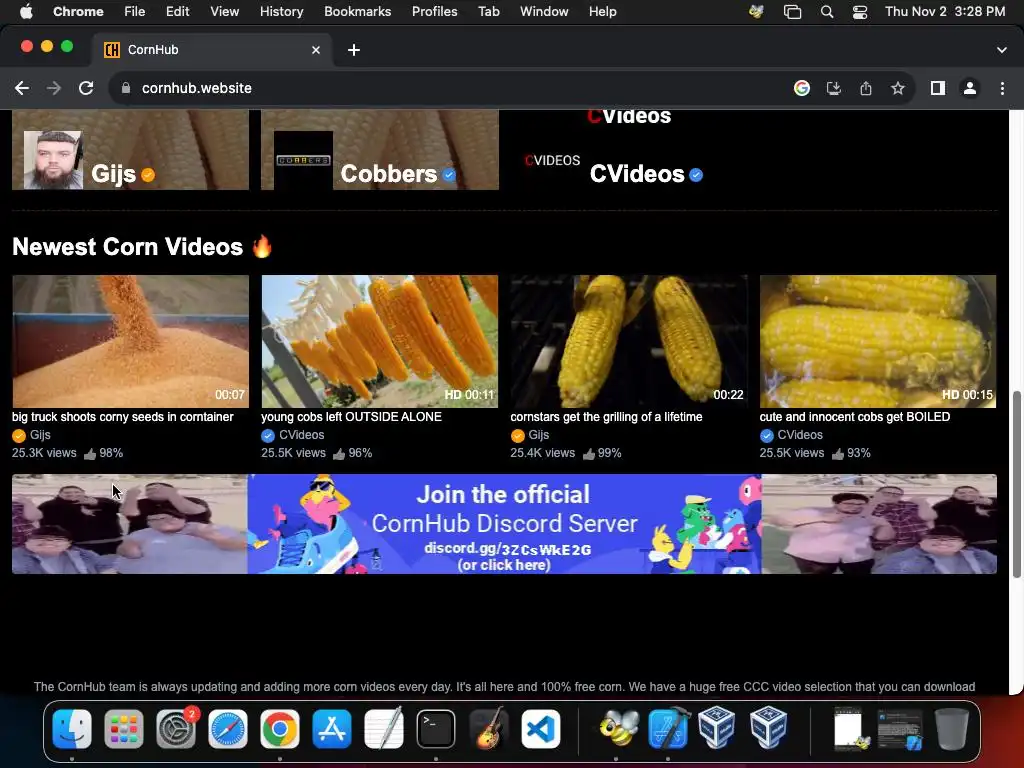Screen dimensions: 1024x768
Task: Click the Stage Manager windows icon in menu bar
Action: click(792, 12)
